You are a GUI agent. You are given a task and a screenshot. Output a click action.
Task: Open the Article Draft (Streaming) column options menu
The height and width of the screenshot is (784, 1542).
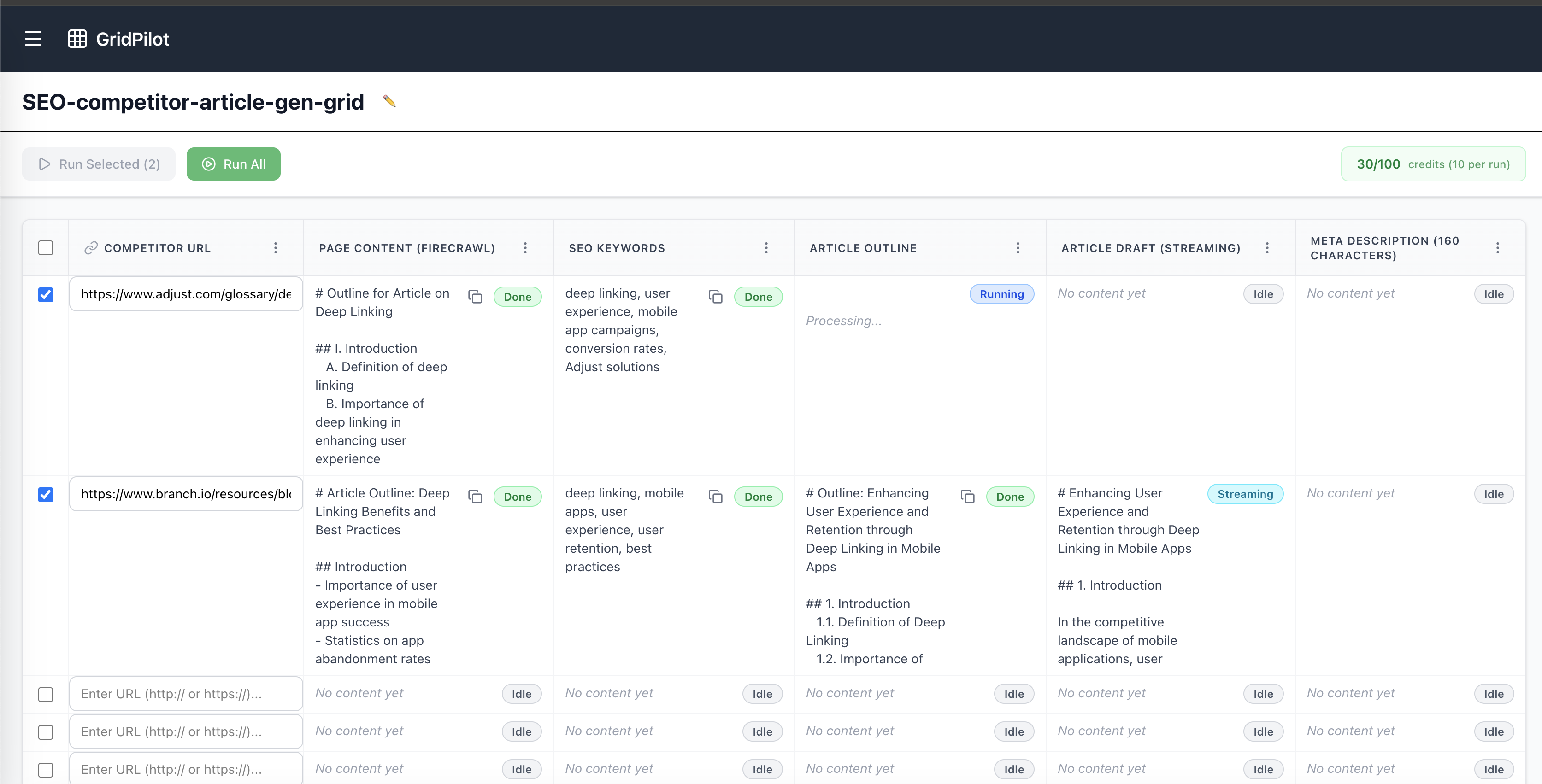1267,248
